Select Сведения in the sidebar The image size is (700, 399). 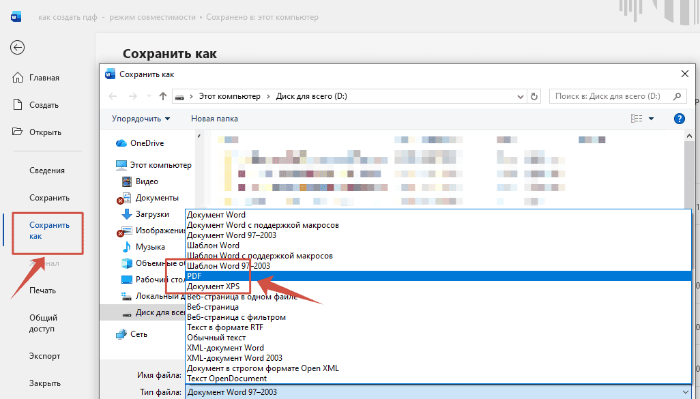pyautogui.click(x=47, y=170)
